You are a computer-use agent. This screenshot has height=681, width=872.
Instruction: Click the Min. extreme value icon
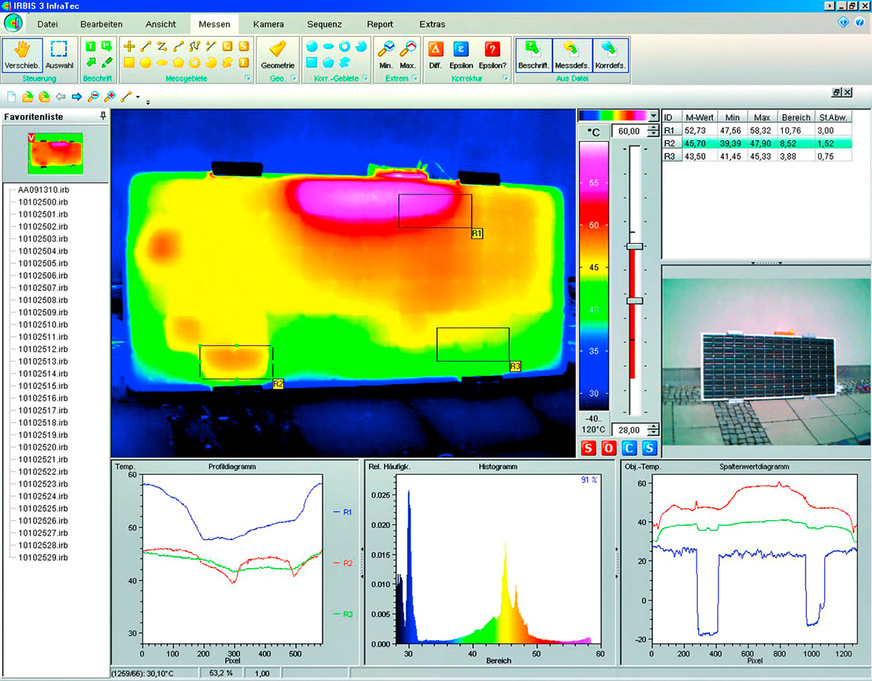(388, 50)
